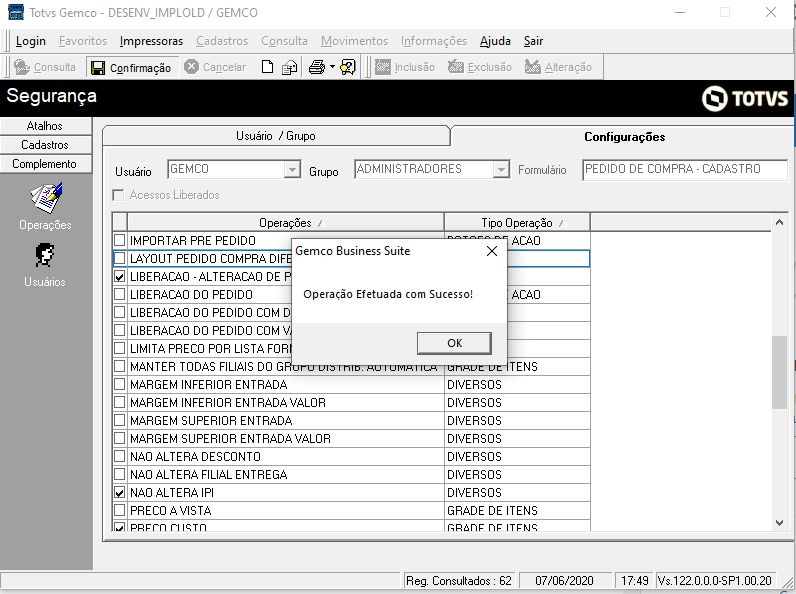
Task: Click OK in success dialog
Action: pos(454,343)
